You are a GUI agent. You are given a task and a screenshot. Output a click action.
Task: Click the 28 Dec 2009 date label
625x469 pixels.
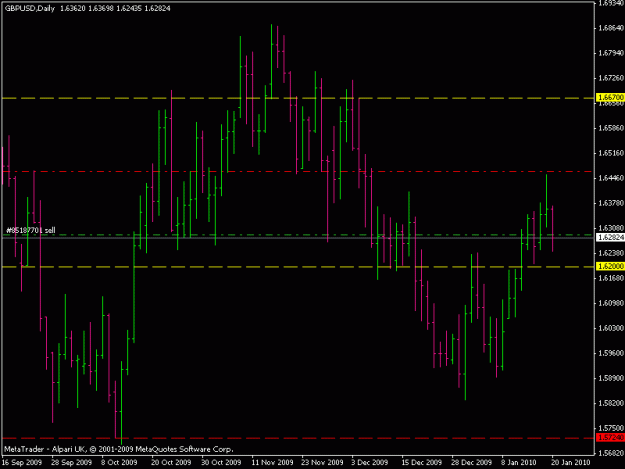coord(472,463)
